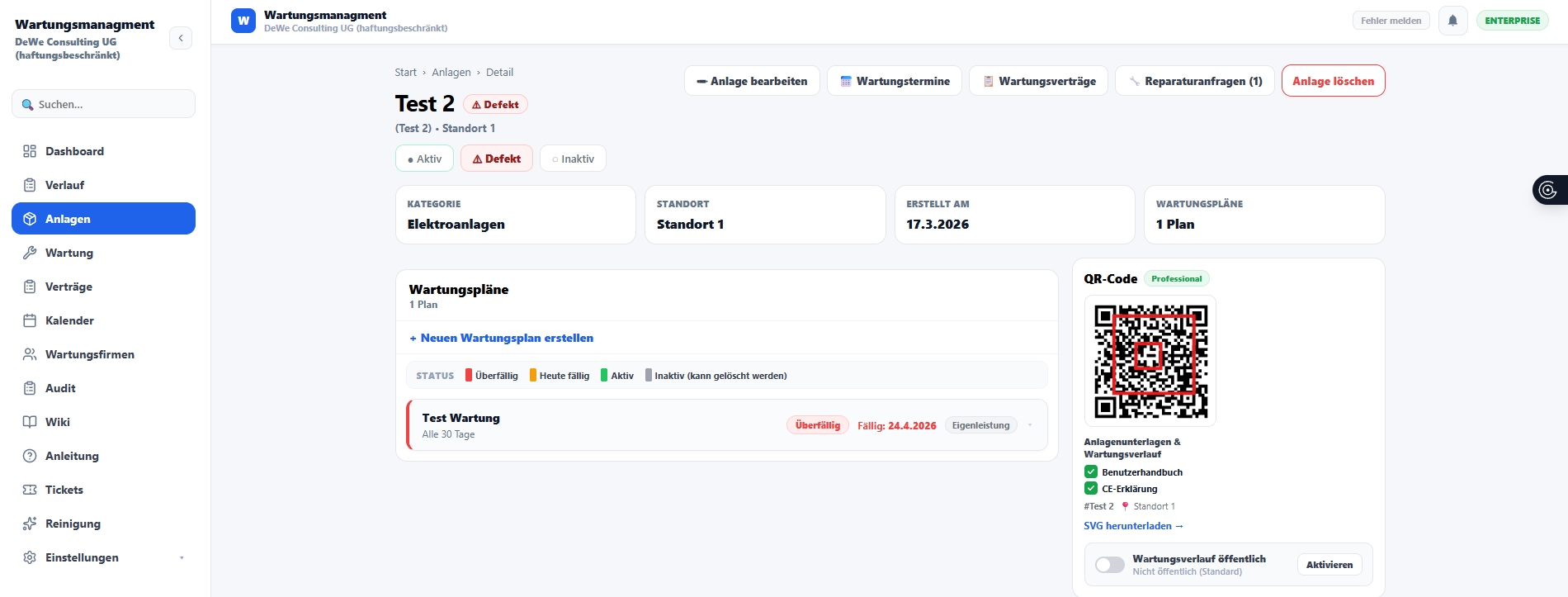Go to Start in the breadcrumb
This screenshot has height=597, width=1568.
pos(405,73)
